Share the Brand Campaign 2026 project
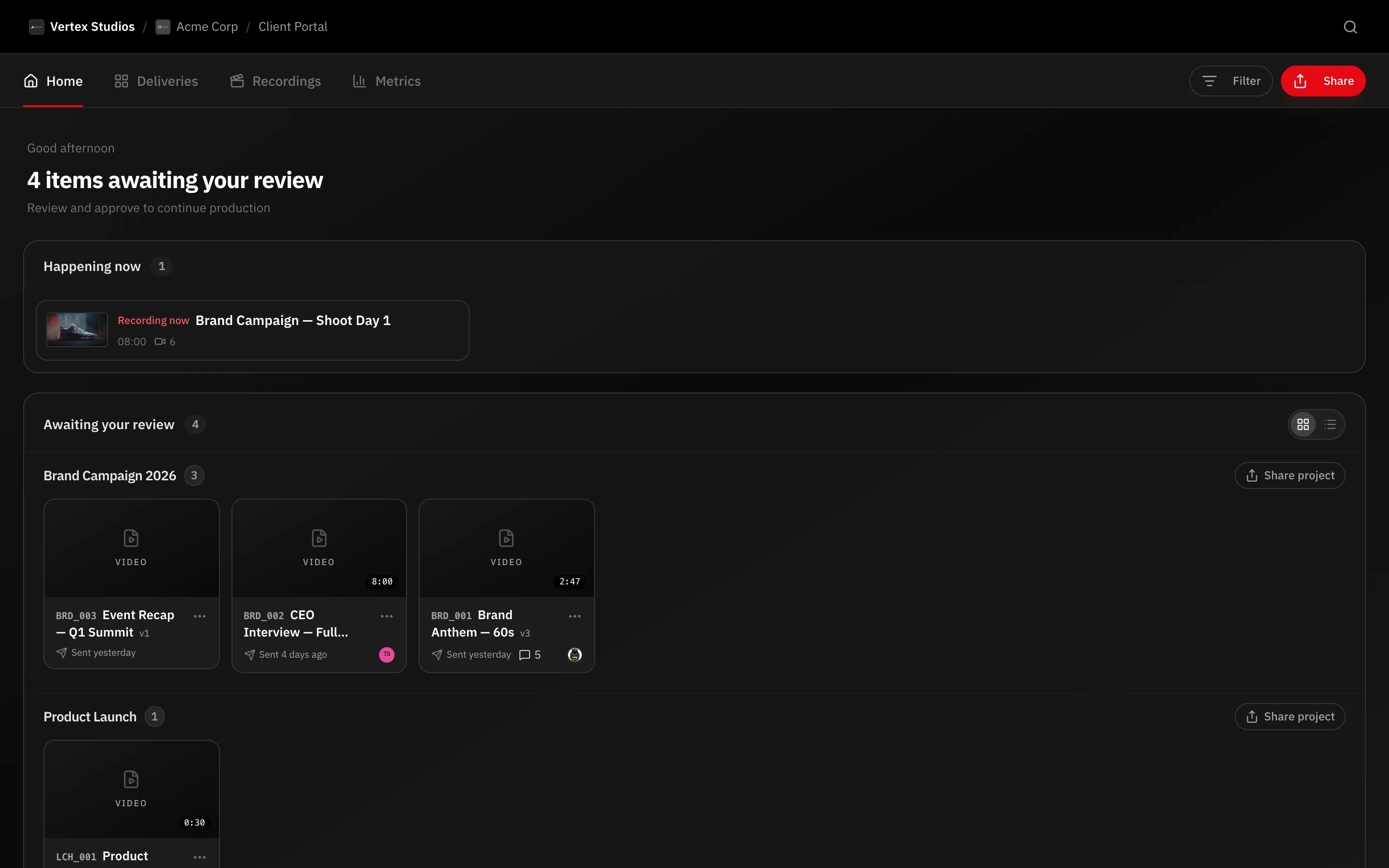1389x868 pixels. pos(1290,475)
